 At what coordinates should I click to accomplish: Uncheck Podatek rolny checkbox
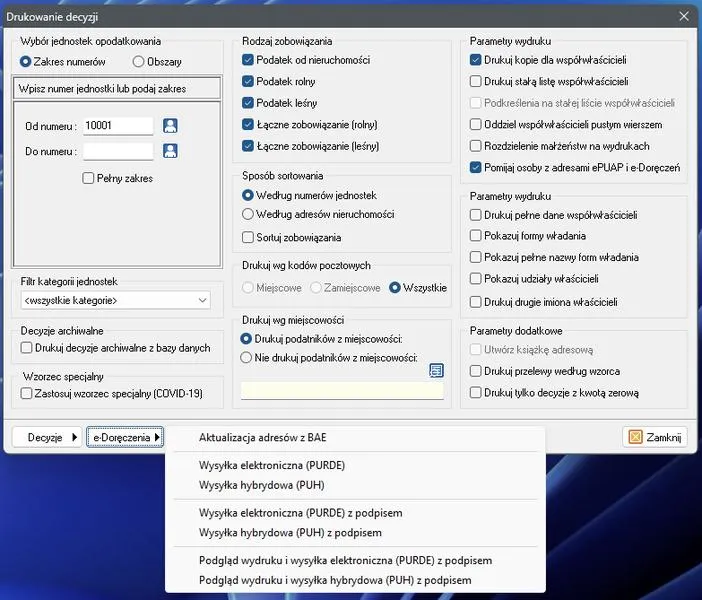249,81
